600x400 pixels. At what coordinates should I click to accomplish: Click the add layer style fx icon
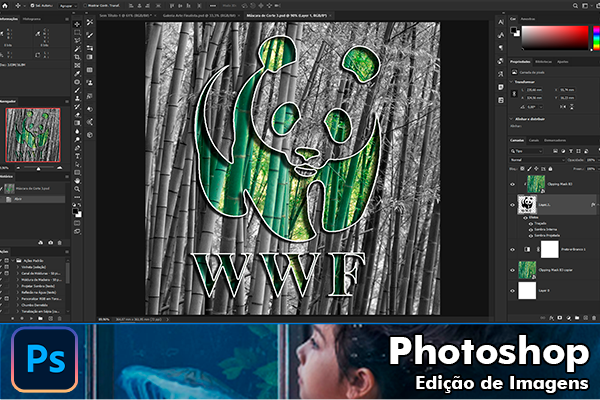(551, 318)
